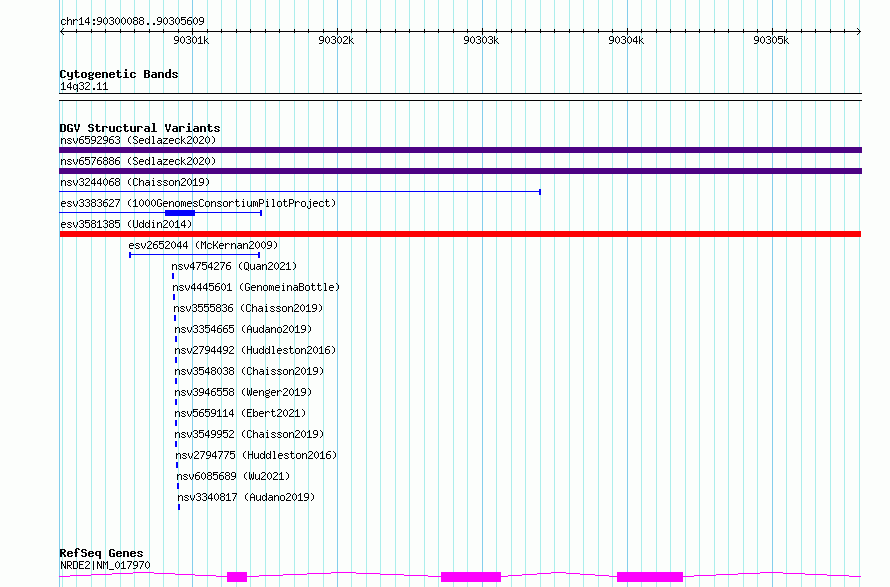This screenshot has width=890, height=587.
Task: Click the blue span feature under esv2652044
Action: tap(195, 255)
